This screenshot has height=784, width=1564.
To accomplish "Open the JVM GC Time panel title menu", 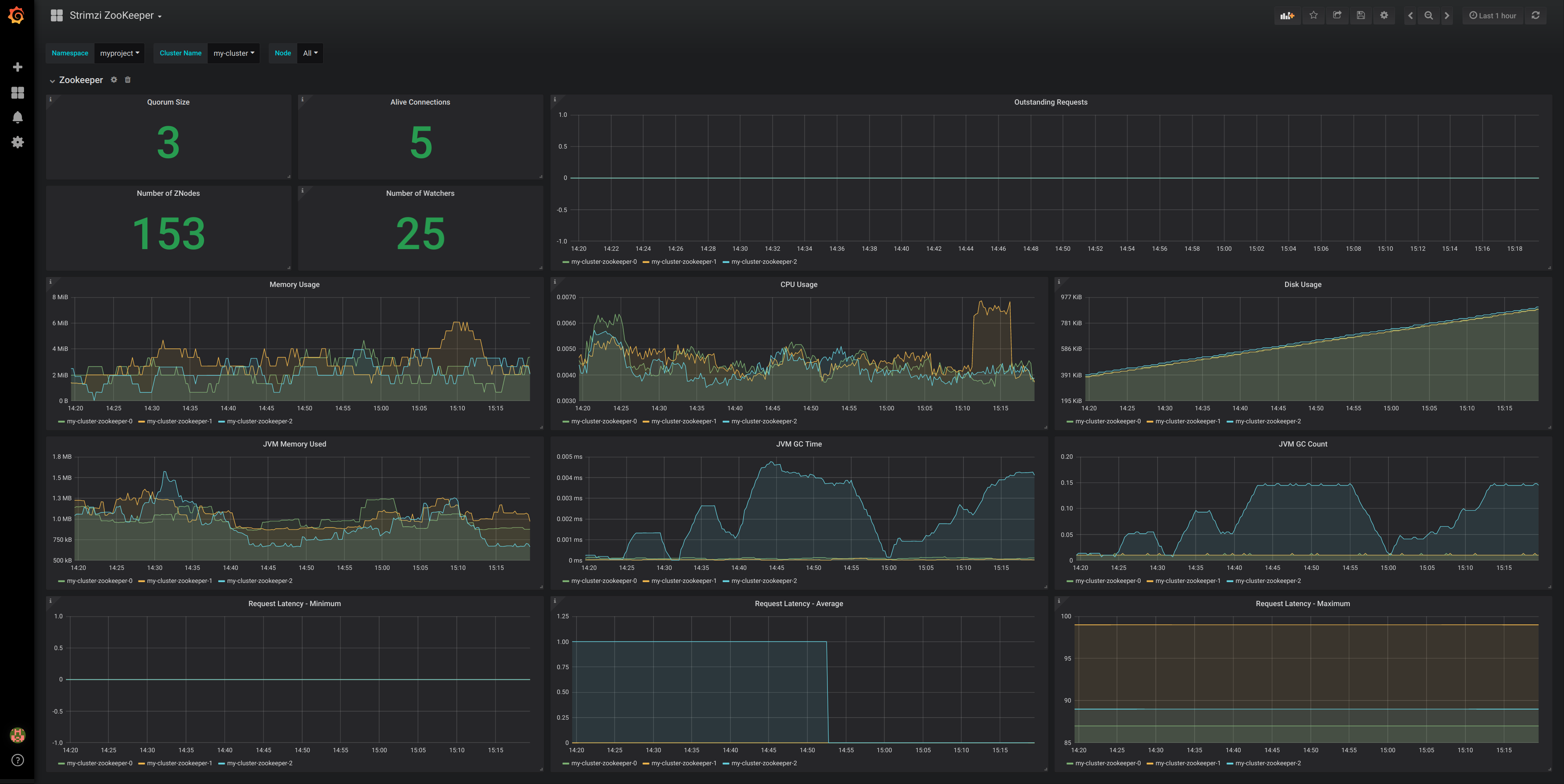I will point(798,444).
